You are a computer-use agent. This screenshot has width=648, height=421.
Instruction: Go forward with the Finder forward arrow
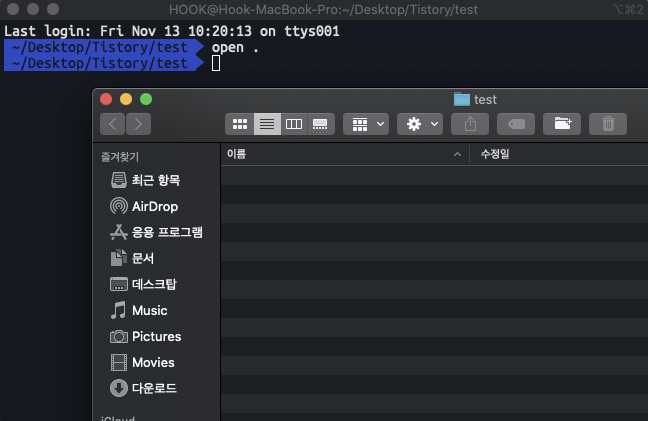pyautogui.click(x=138, y=124)
